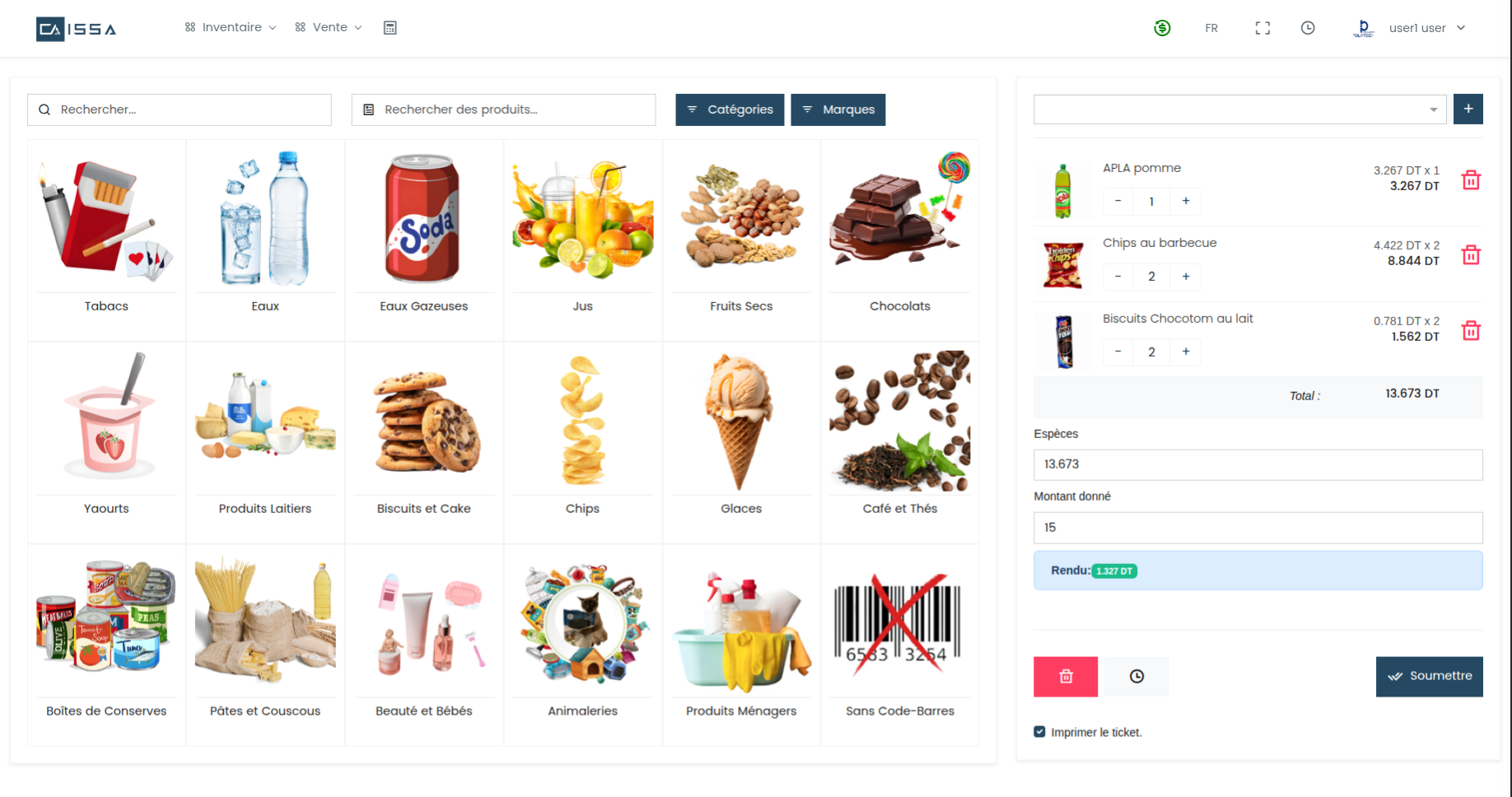1512x797 pixels.
Task: Clear the cart with red trash button
Action: [1066, 677]
